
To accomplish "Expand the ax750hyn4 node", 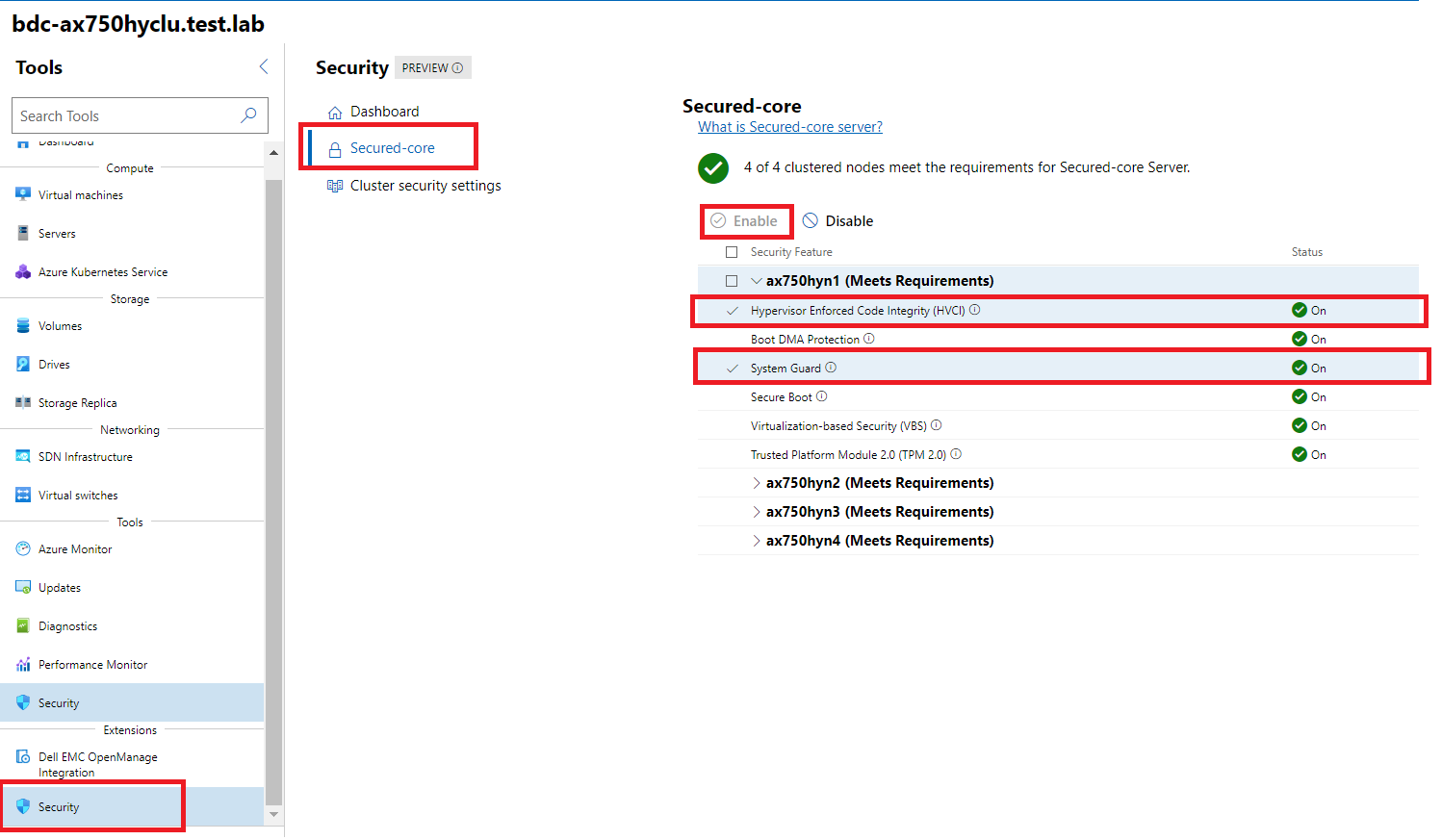I will [x=757, y=541].
